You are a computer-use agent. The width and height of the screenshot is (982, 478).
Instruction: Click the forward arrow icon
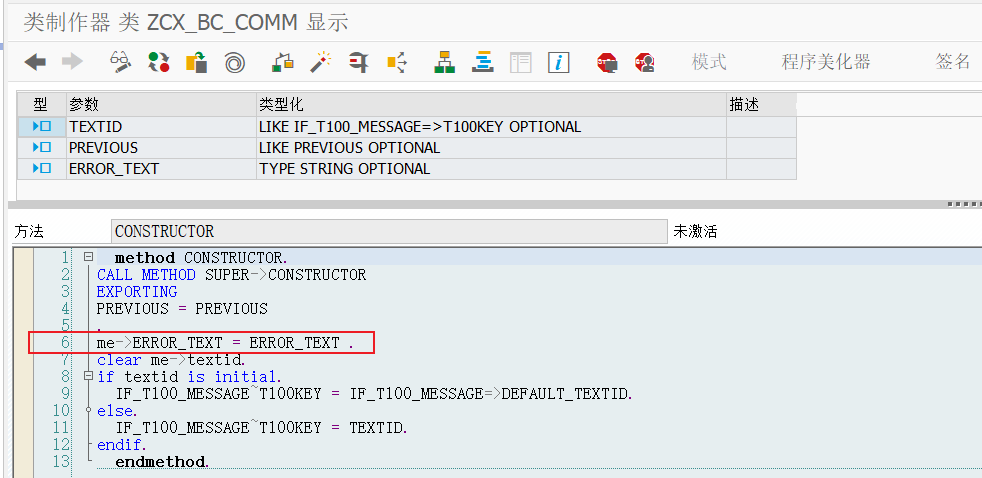pos(73,61)
